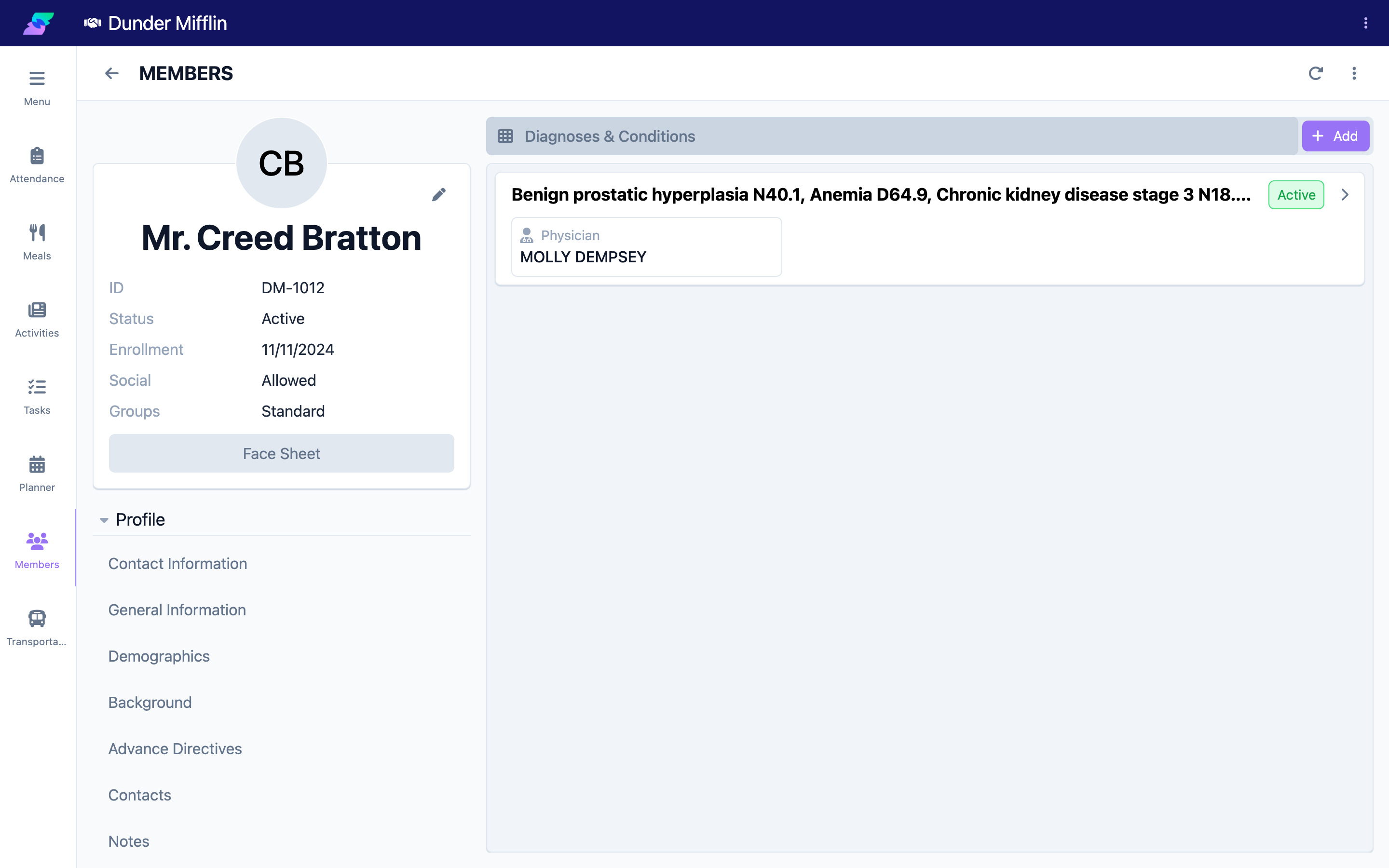The height and width of the screenshot is (868, 1389).
Task: Open General Information
Action: (177, 610)
